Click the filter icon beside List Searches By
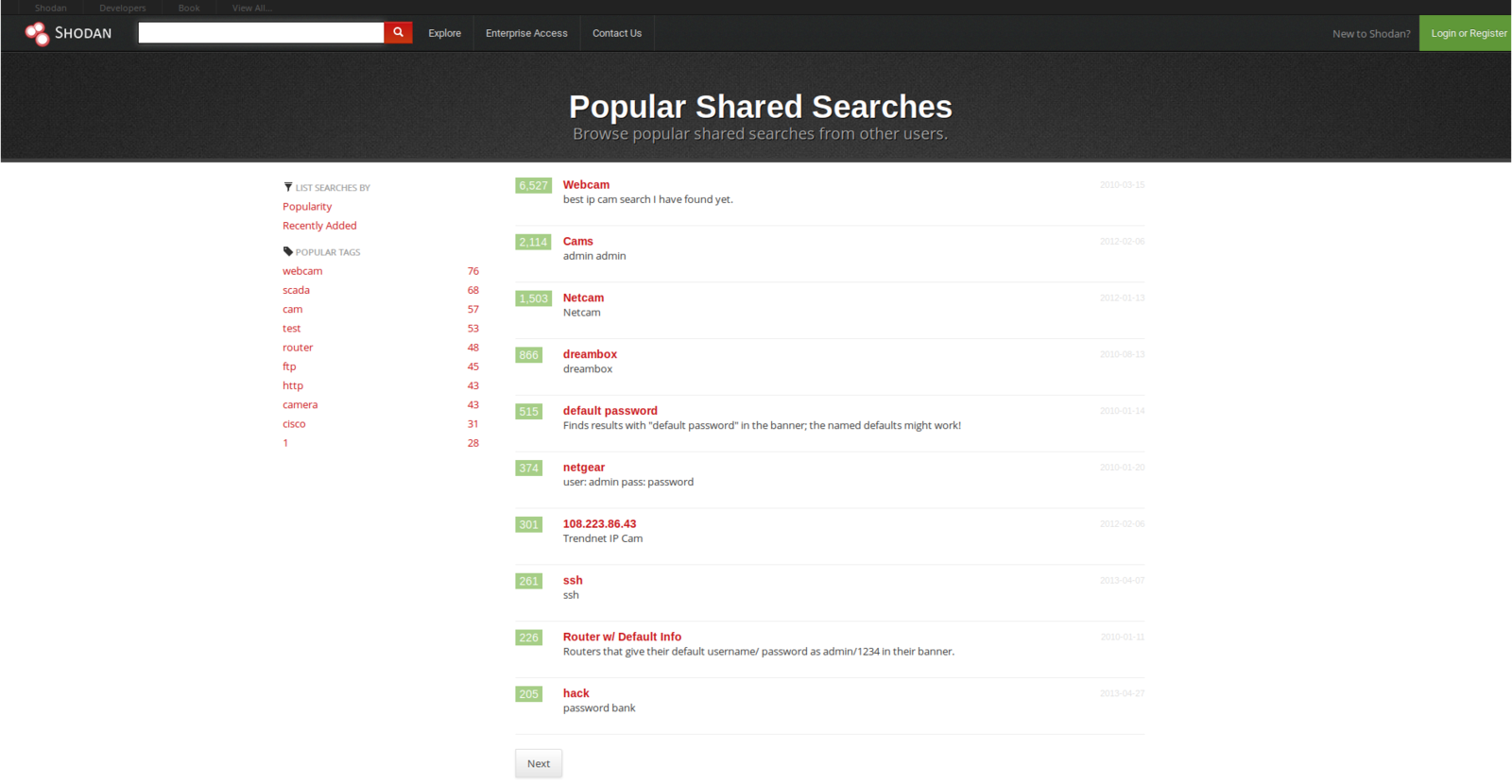The image size is (1512, 784). (288, 187)
